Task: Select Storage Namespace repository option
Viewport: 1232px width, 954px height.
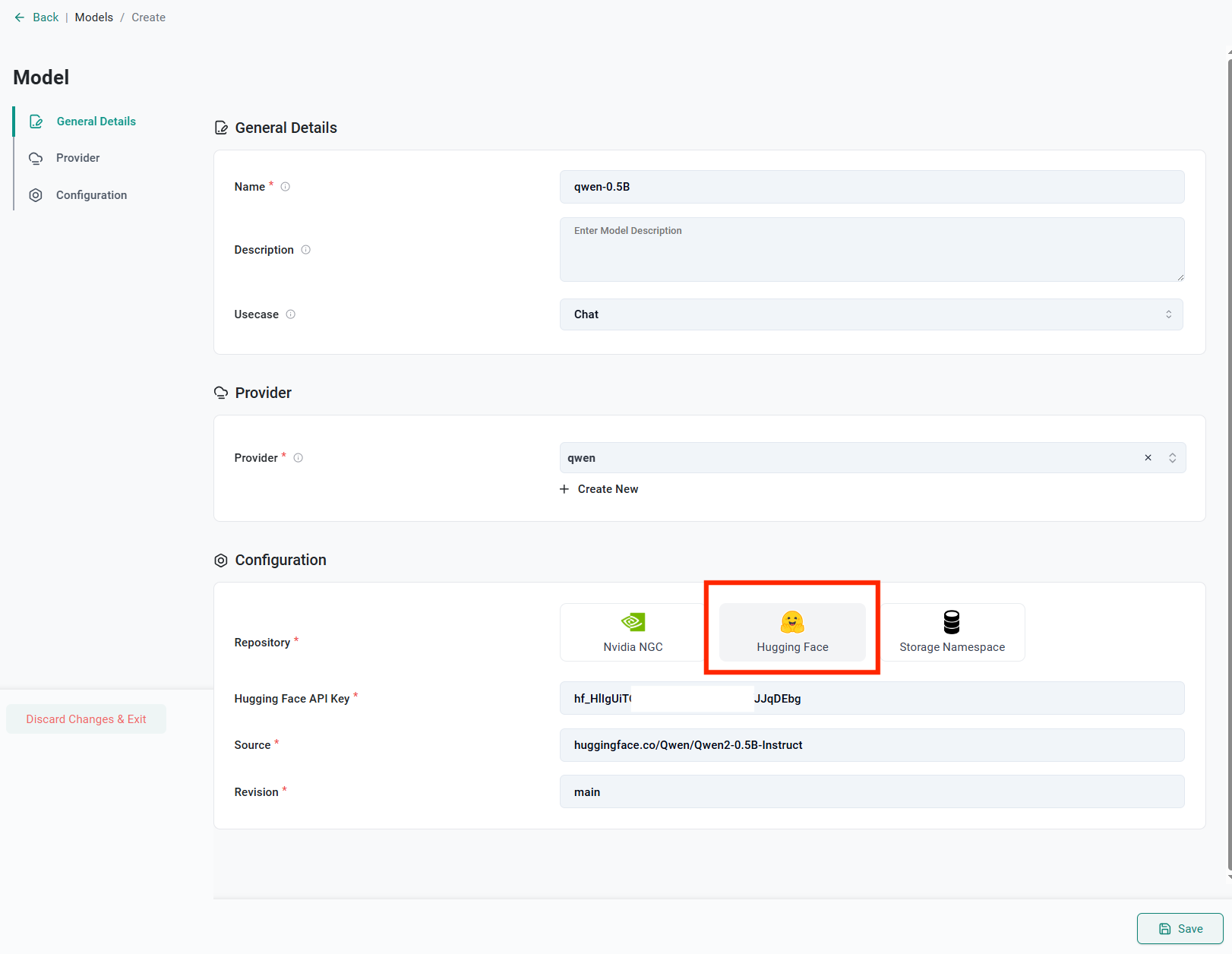Action: coord(952,632)
